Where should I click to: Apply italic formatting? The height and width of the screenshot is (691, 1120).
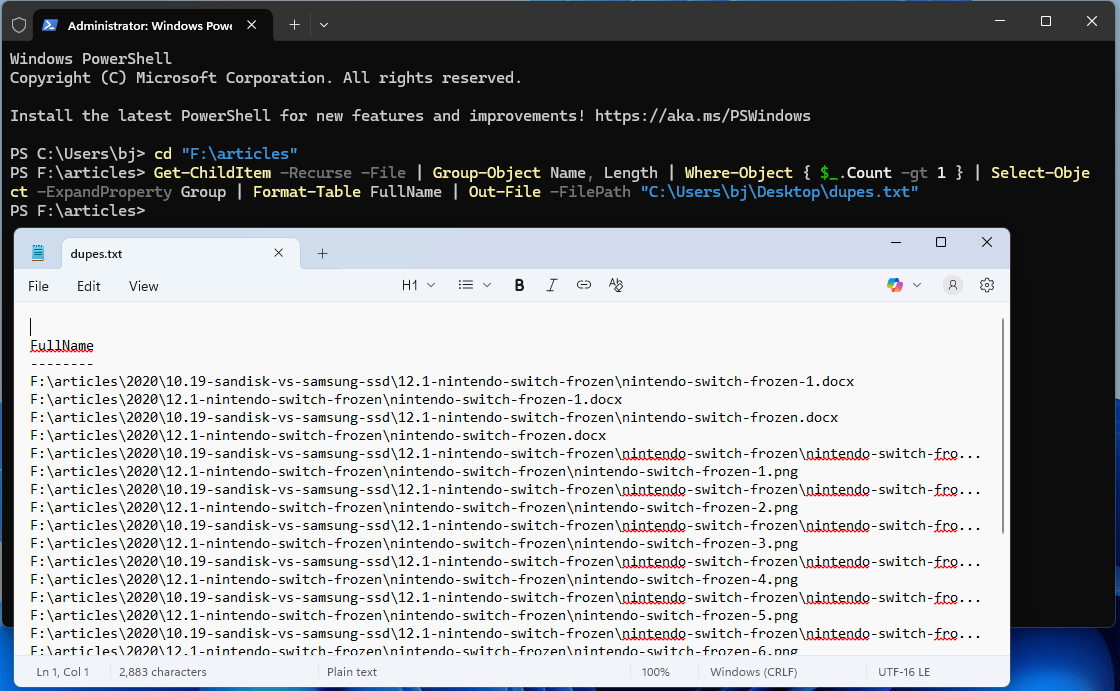coord(552,285)
